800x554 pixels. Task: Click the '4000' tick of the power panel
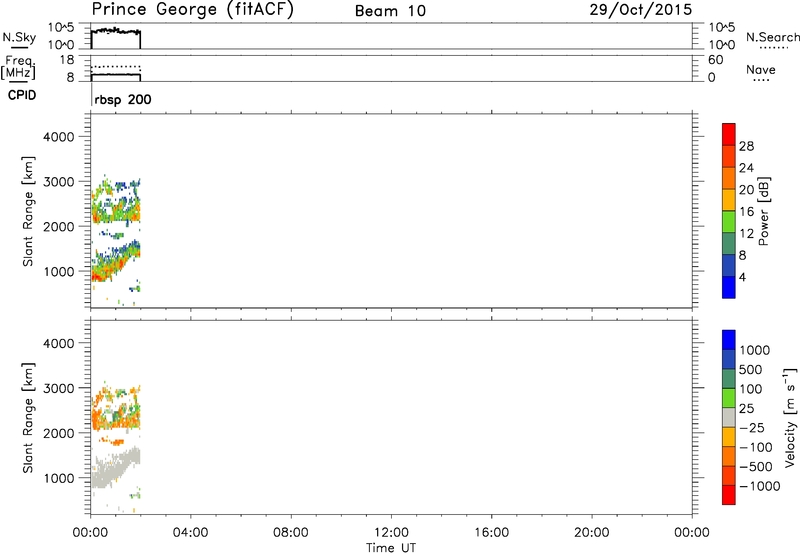(x=59, y=137)
